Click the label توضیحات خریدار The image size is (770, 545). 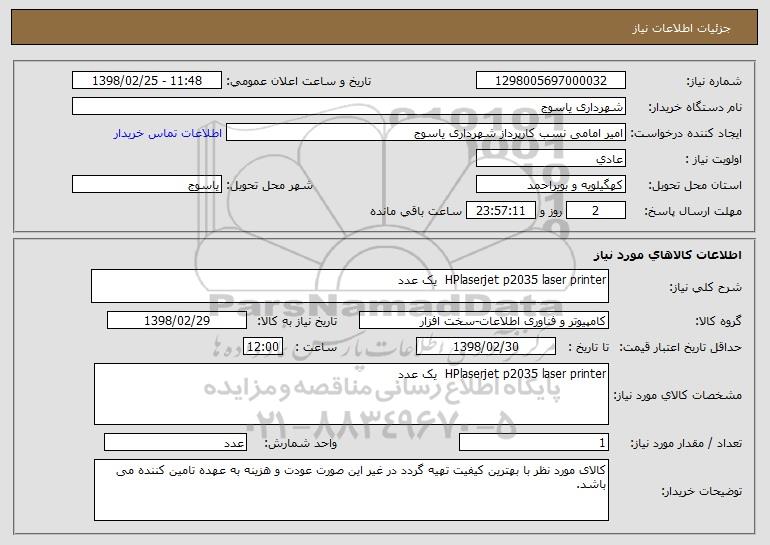pyautogui.click(x=702, y=491)
